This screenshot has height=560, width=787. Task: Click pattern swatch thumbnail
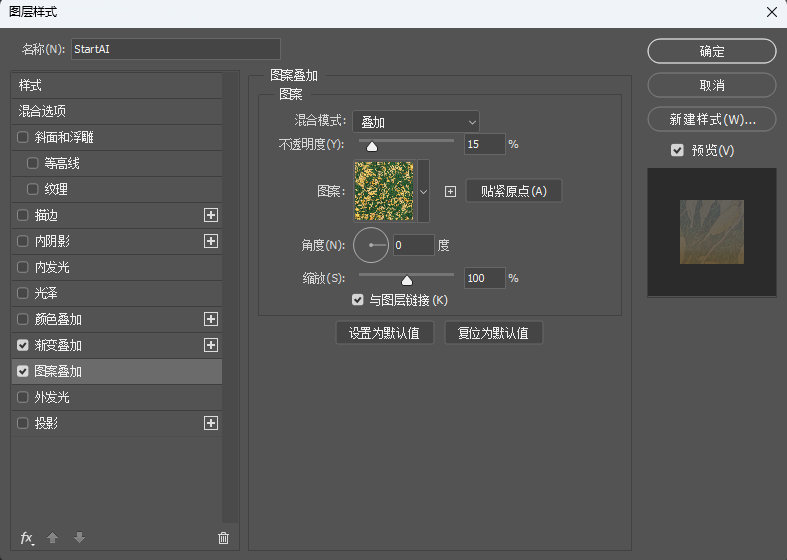pos(384,191)
